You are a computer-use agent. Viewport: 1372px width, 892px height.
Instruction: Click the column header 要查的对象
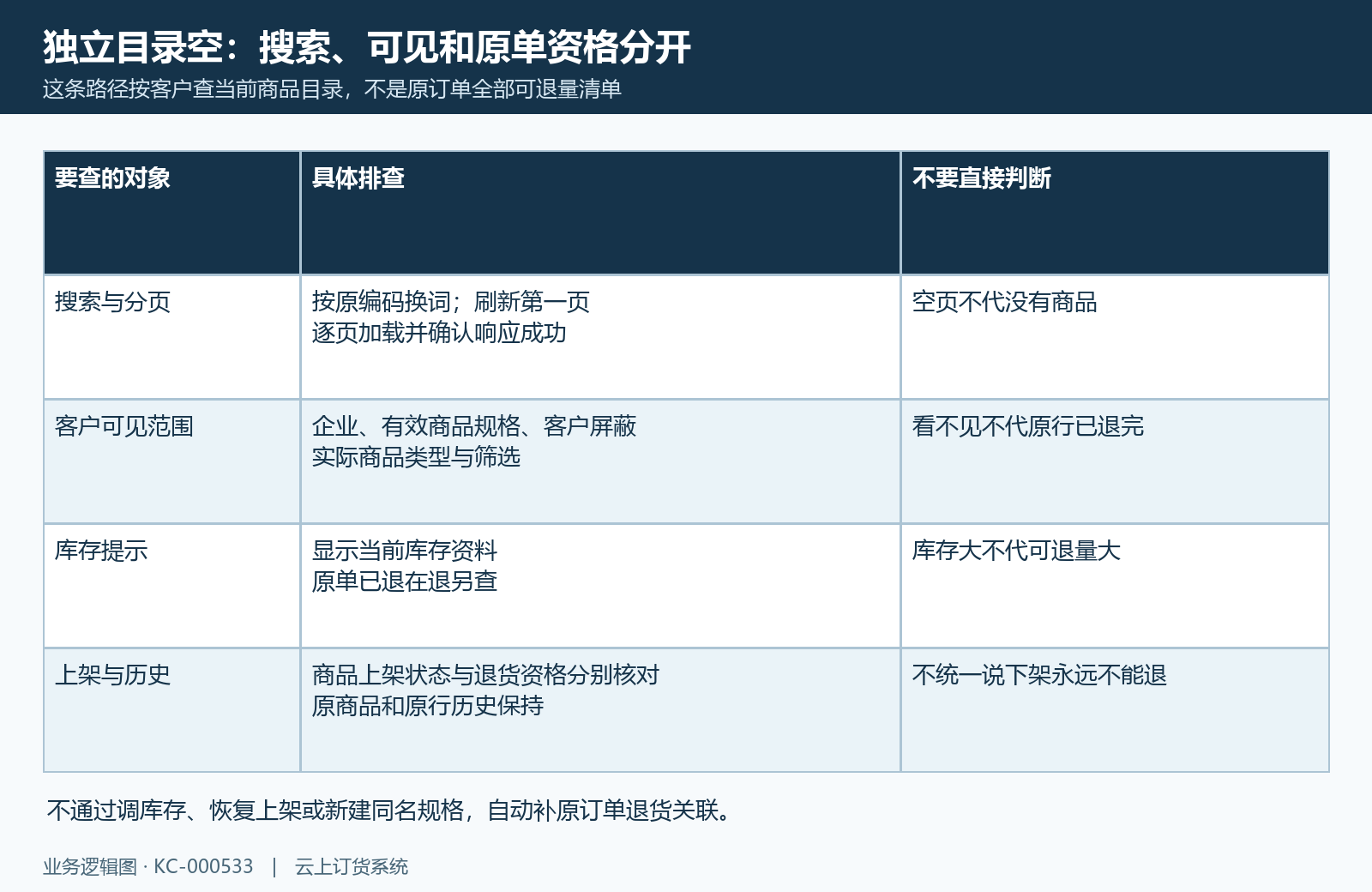coord(172,213)
